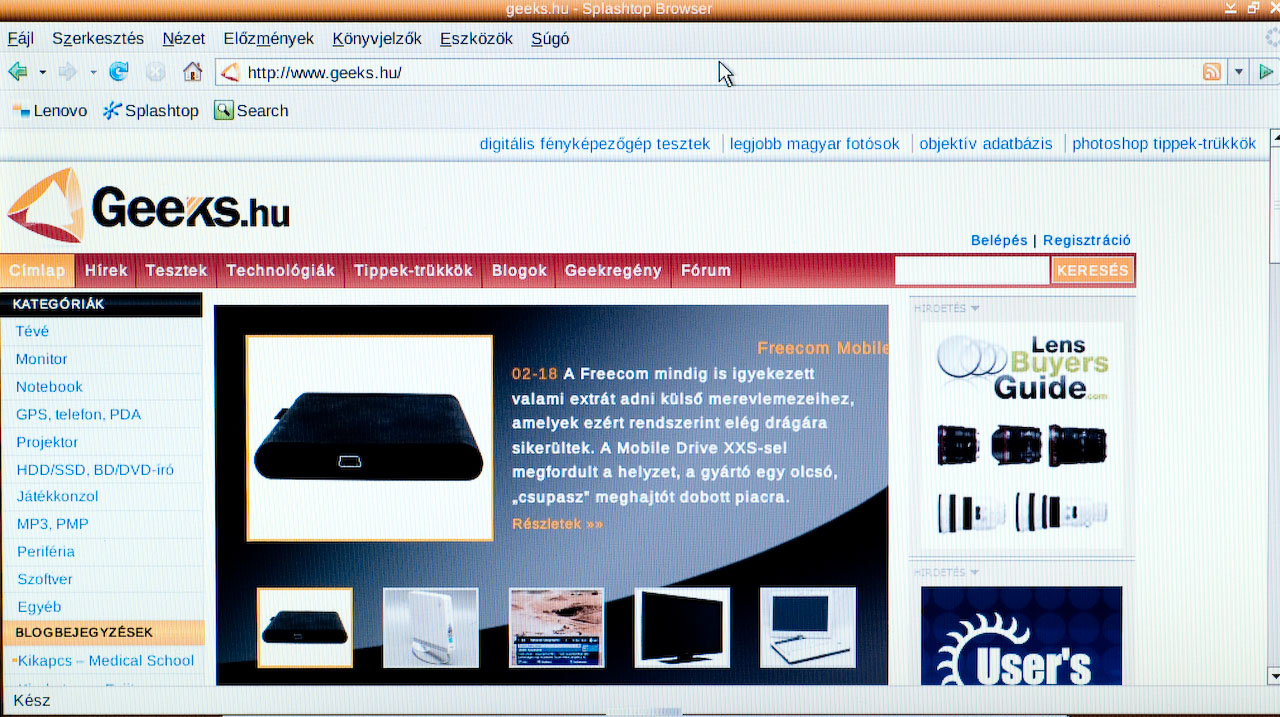Select the Geekregény navigation tab
1280x717 pixels.
[613, 270]
